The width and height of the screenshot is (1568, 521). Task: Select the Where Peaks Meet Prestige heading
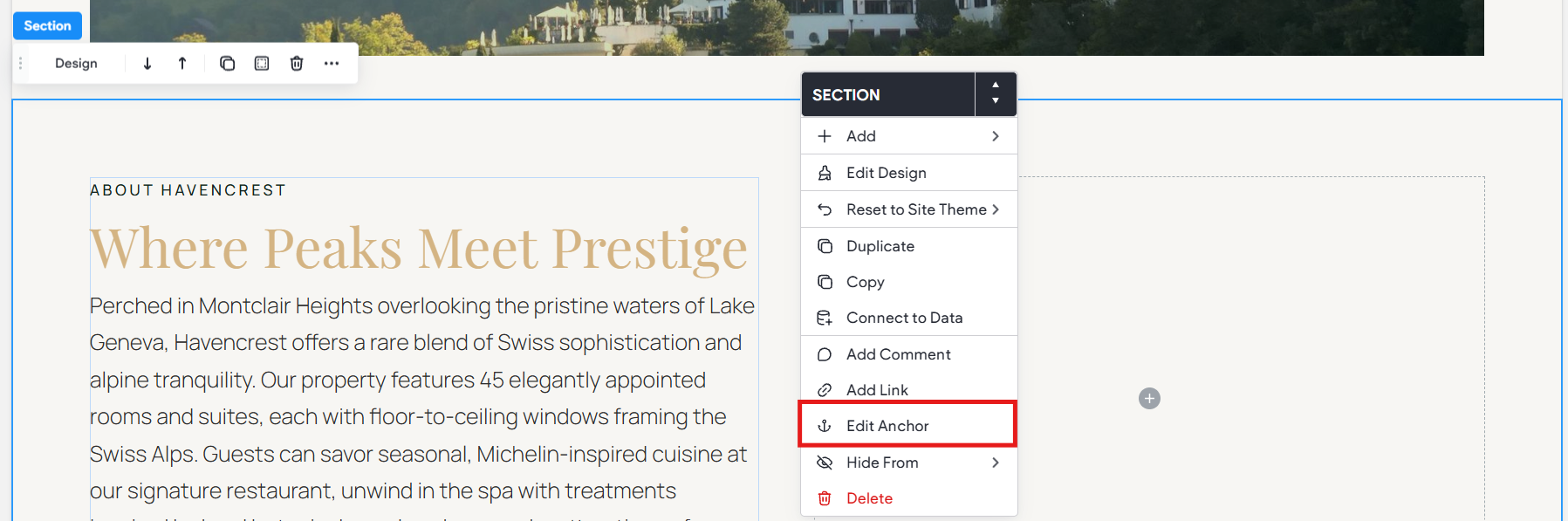pos(419,249)
